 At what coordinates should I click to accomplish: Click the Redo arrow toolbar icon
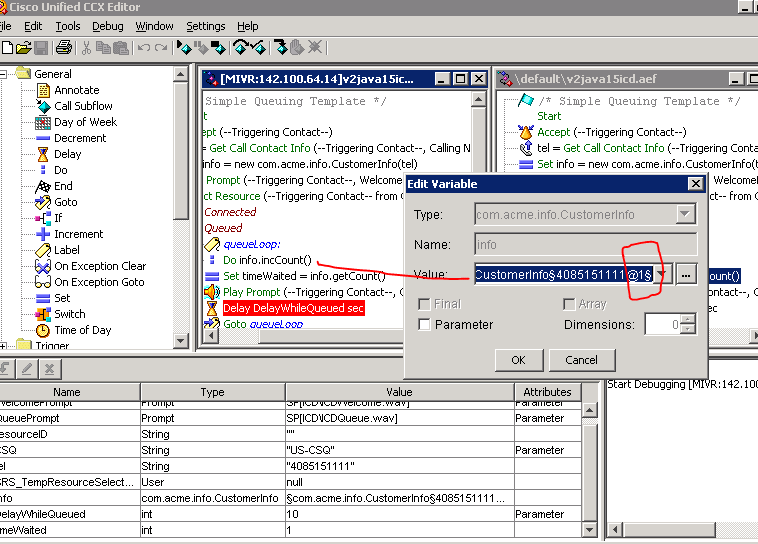(161, 47)
